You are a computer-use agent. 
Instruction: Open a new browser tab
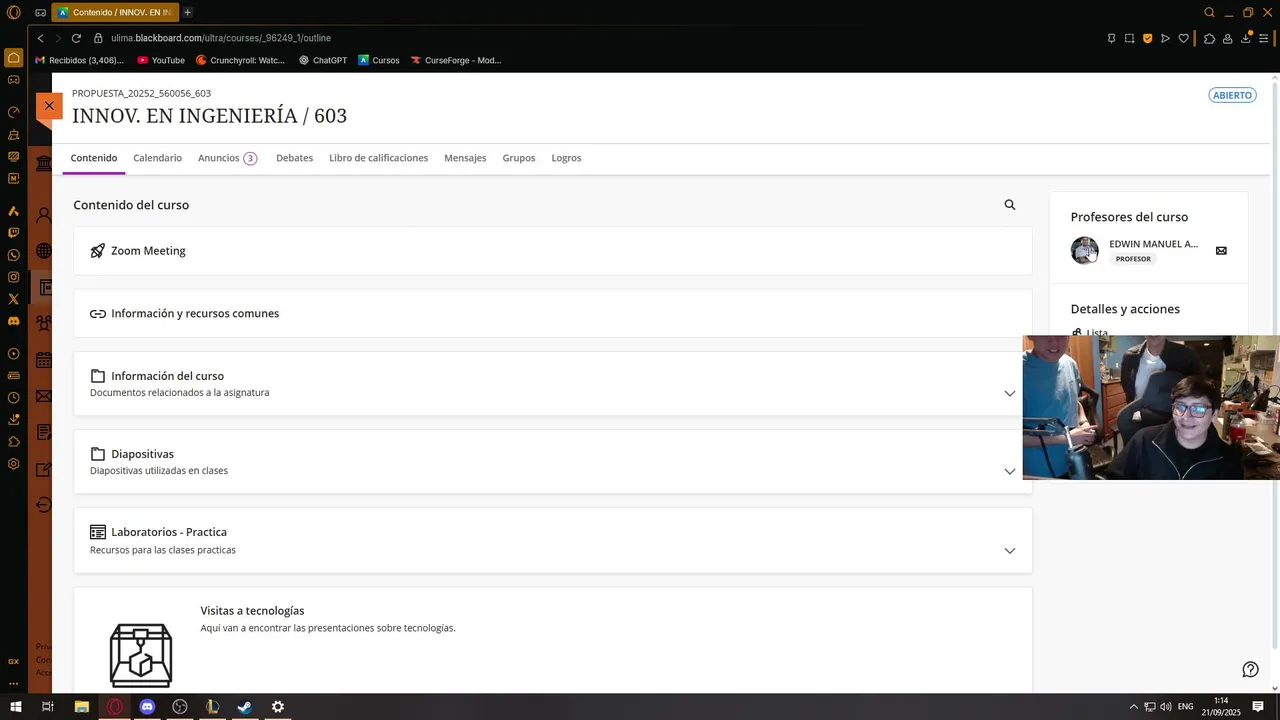[187, 12]
